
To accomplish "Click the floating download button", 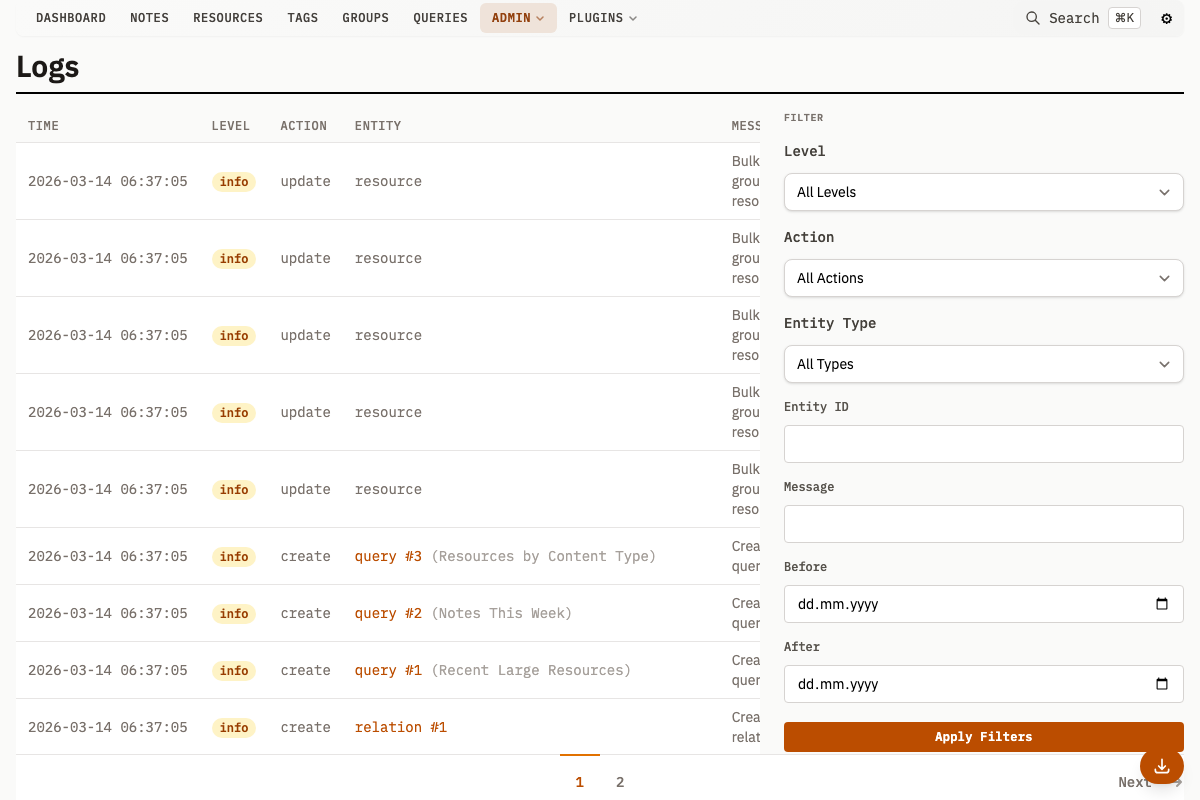I will tap(1161, 766).
